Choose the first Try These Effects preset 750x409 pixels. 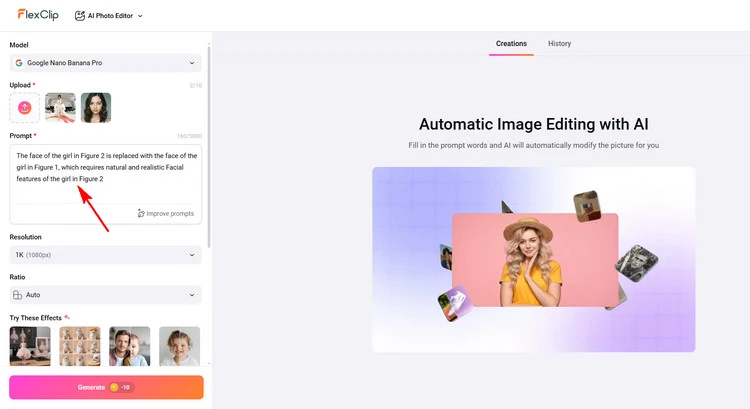click(x=30, y=345)
